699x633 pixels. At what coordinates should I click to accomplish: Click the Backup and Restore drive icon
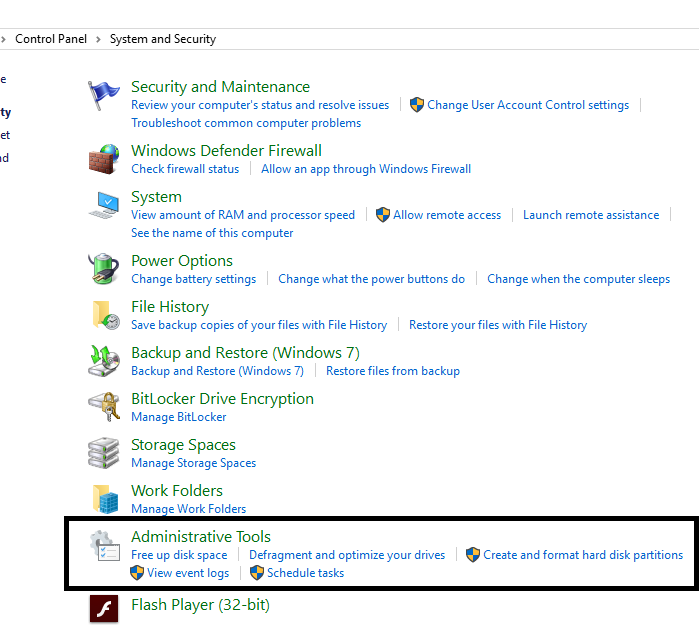point(104,361)
